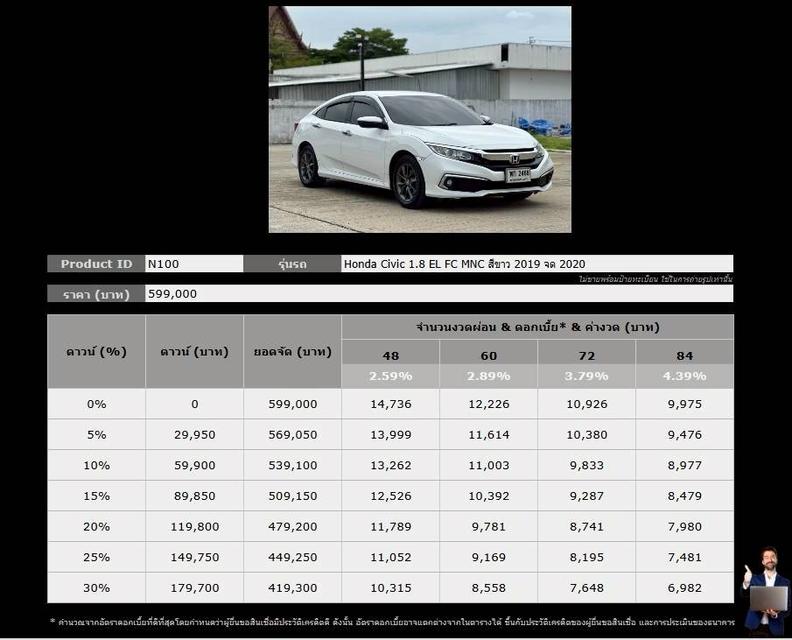The image size is (792, 640).
Task: Select monthly payment 6,982
Action: pyautogui.click(x=684, y=588)
